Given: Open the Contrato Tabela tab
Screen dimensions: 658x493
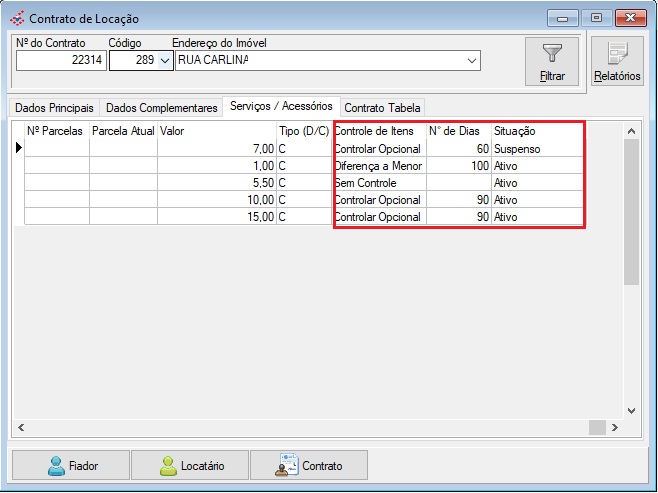Looking at the screenshot, I should 384,107.
